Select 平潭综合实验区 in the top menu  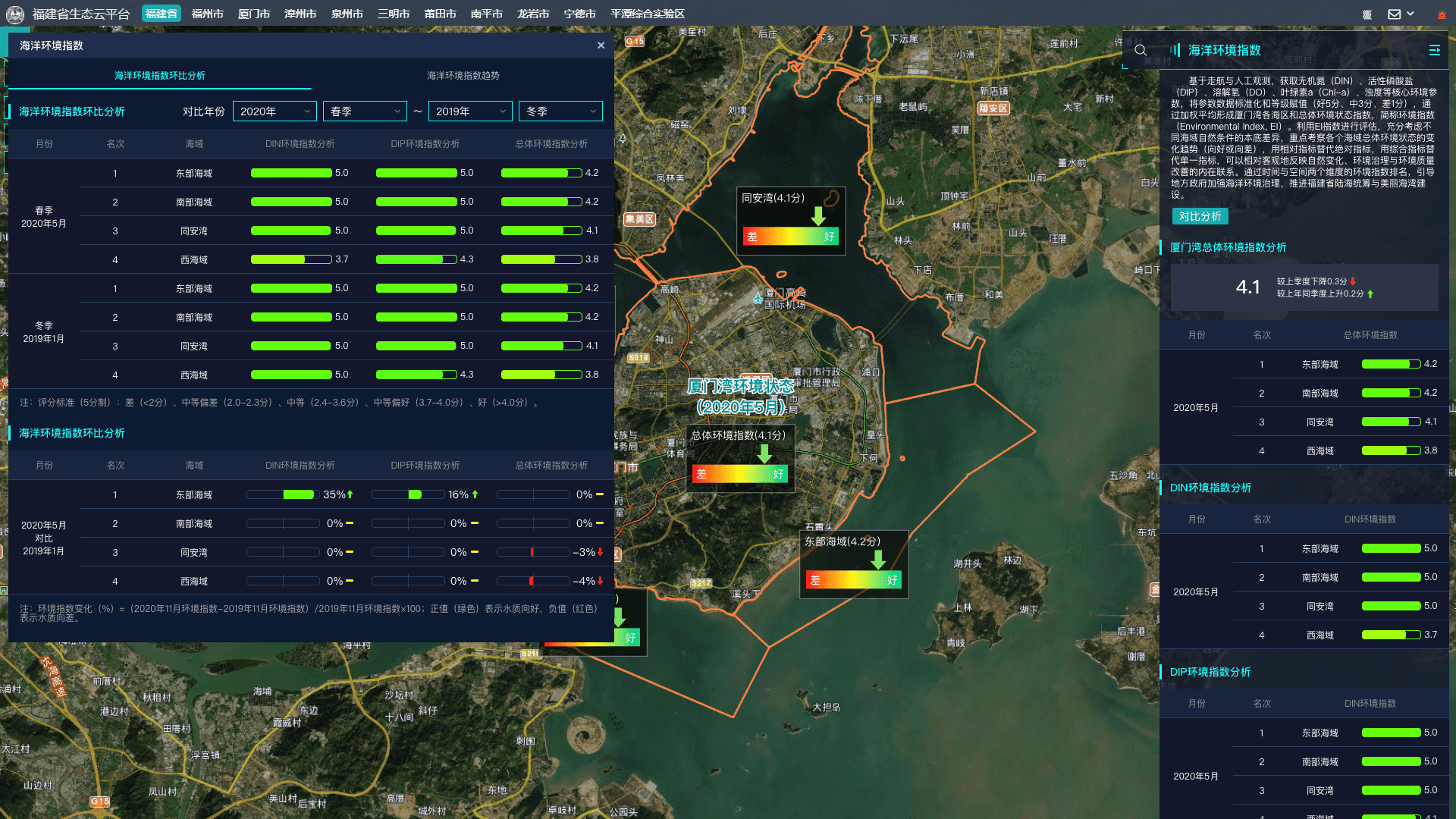[x=647, y=14]
